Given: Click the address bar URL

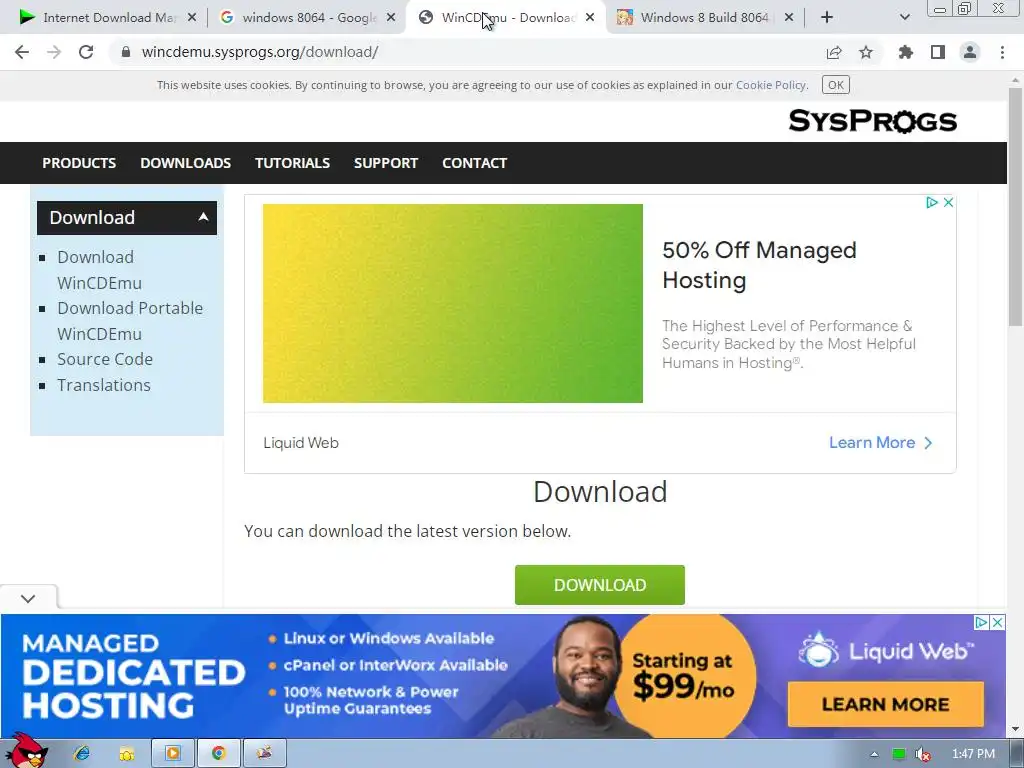Looking at the screenshot, I should (x=260, y=52).
